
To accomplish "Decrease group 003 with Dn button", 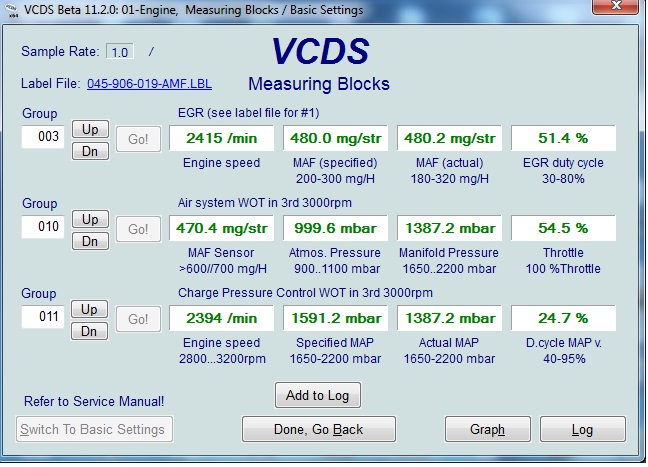I will pyautogui.click(x=90, y=151).
